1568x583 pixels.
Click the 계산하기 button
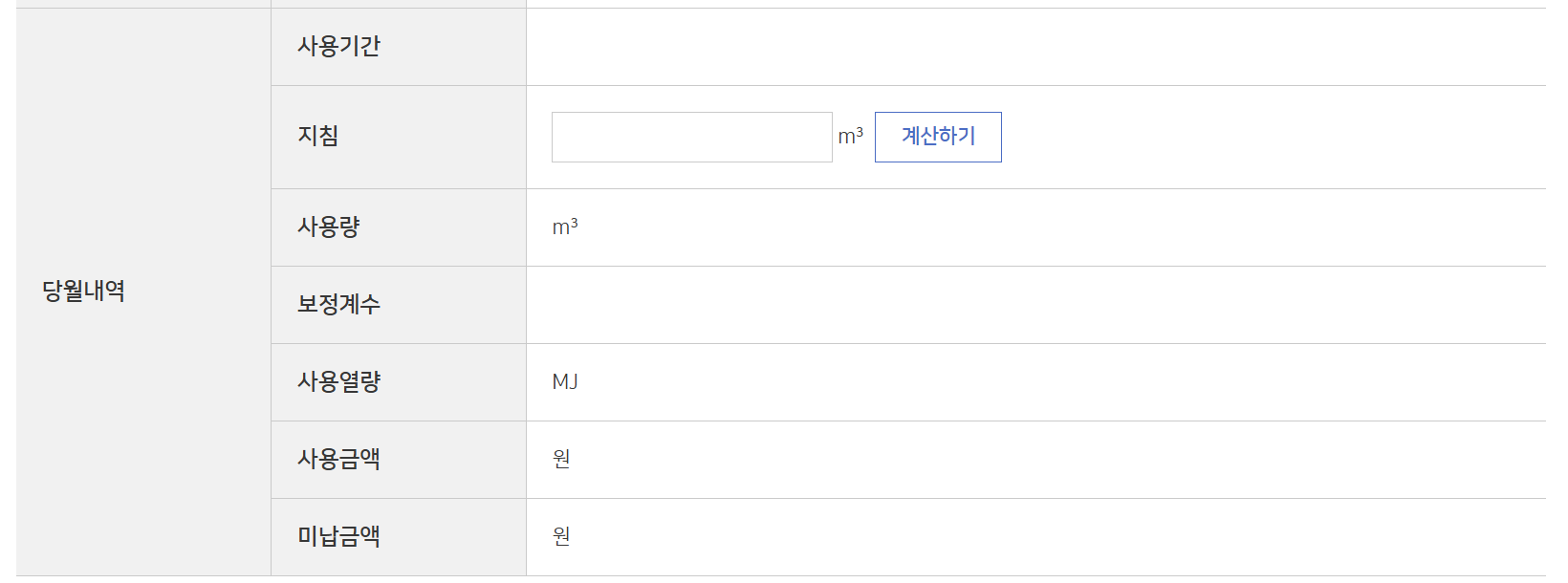(x=938, y=137)
